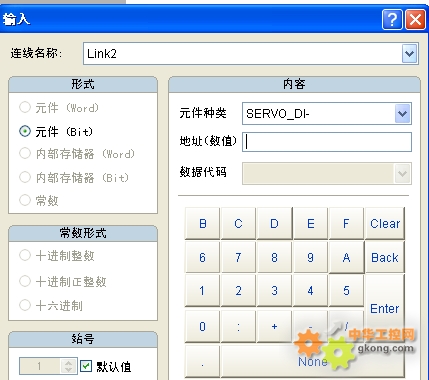
Task: Tap the decimal point key
Action: 202,363
